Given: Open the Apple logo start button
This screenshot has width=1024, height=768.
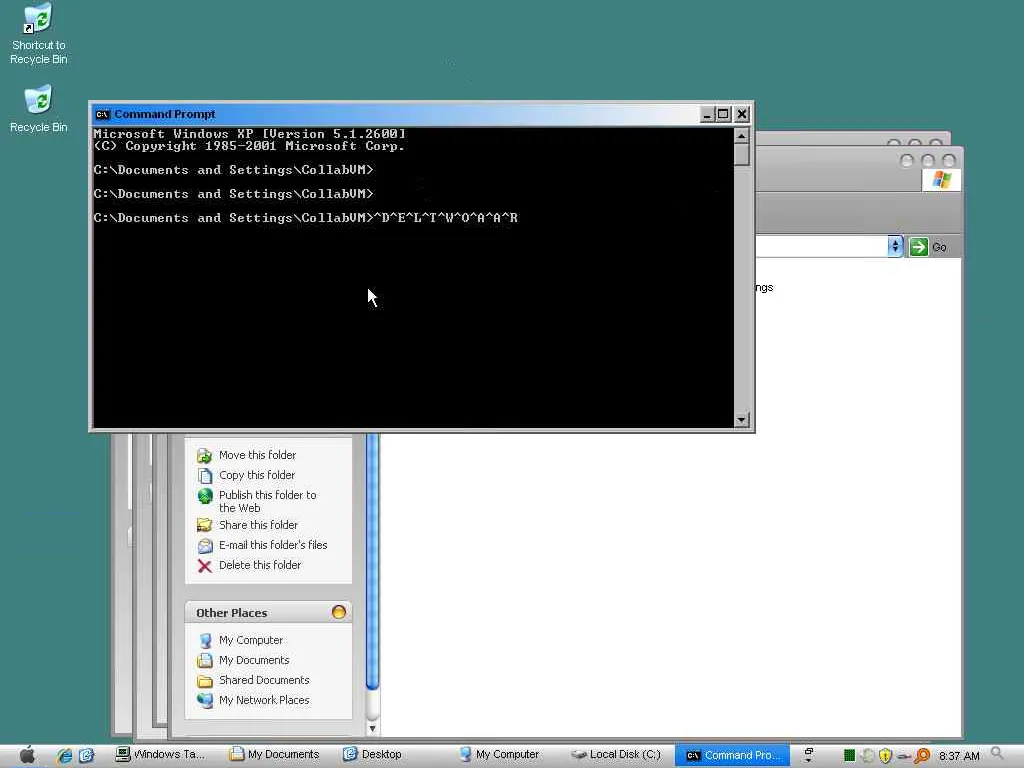Looking at the screenshot, I should tap(27, 756).
